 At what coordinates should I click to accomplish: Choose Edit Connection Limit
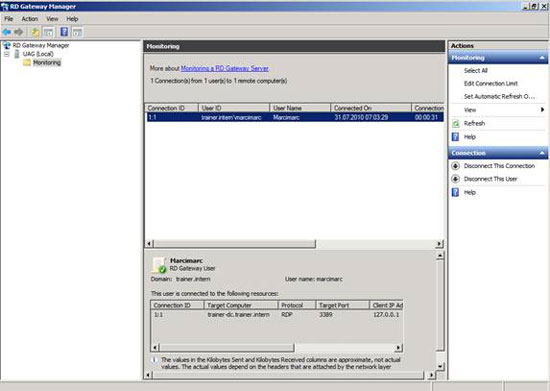click(x=491, y=83)
